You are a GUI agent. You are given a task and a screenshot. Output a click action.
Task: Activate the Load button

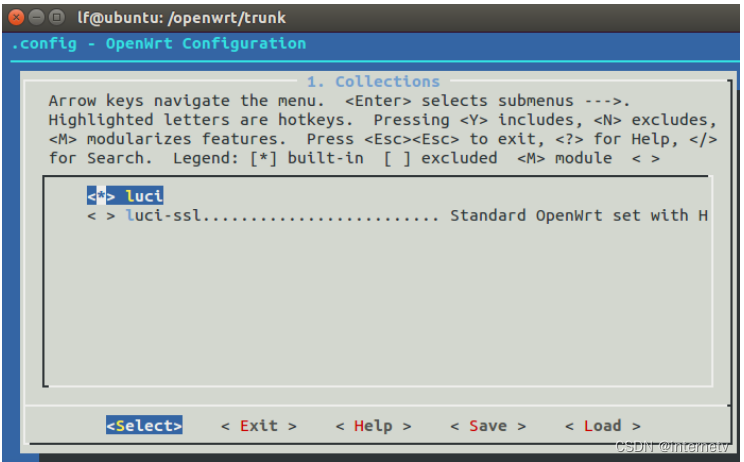603,426
